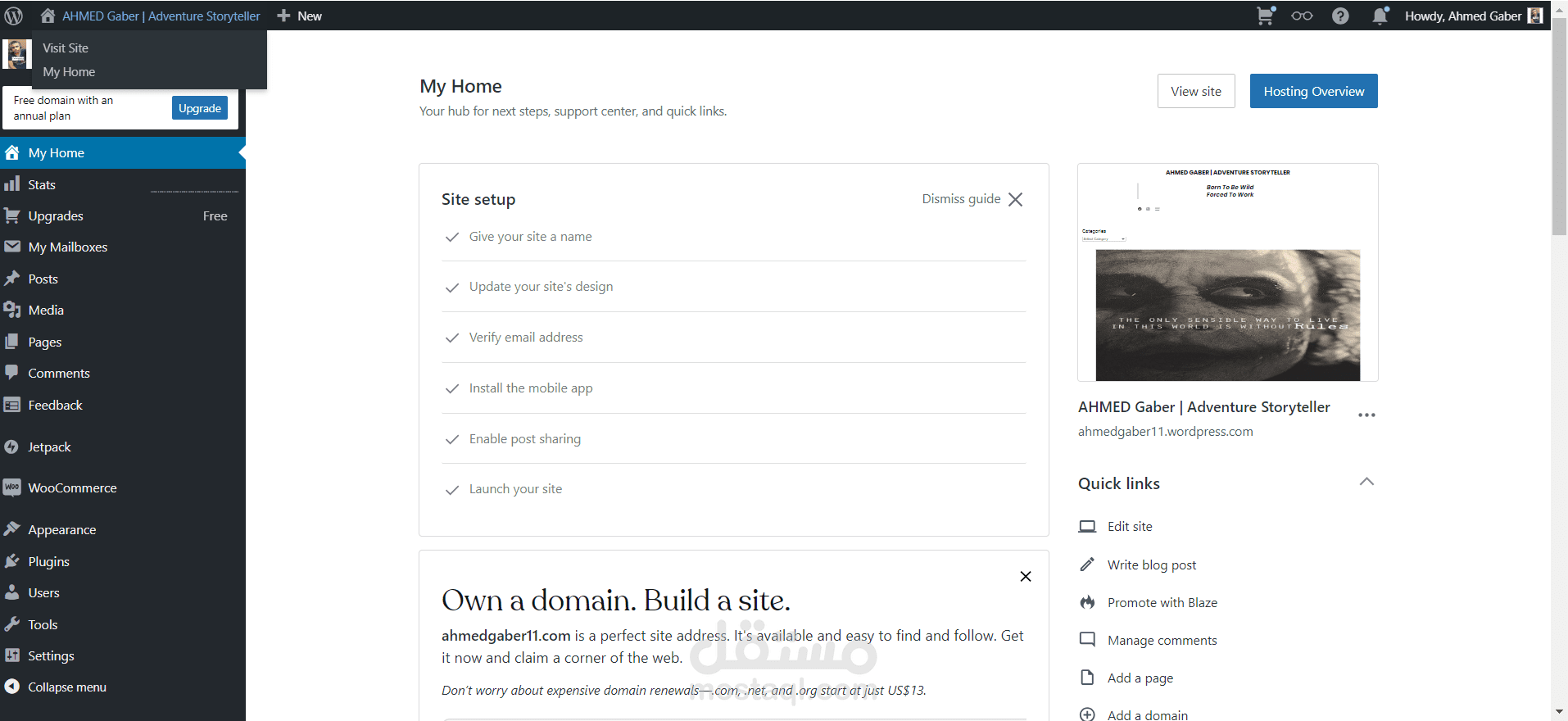Select the Give your site a name step
The height and width of the screenshot is (721, 1568).
tap(733, 237)
